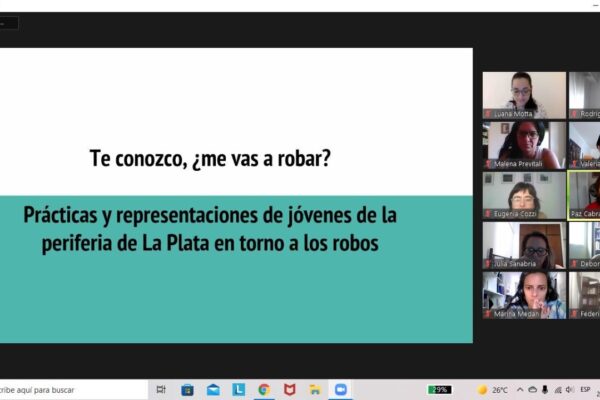Open network Wi-Fi settings in tray

point(558,390)
